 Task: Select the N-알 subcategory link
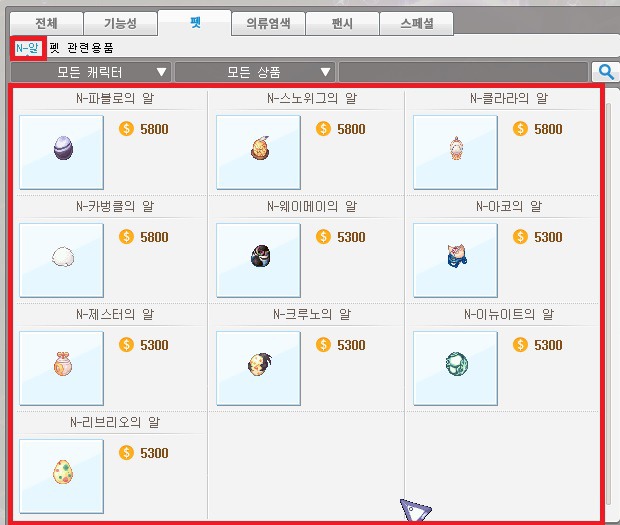pos(27,48)
